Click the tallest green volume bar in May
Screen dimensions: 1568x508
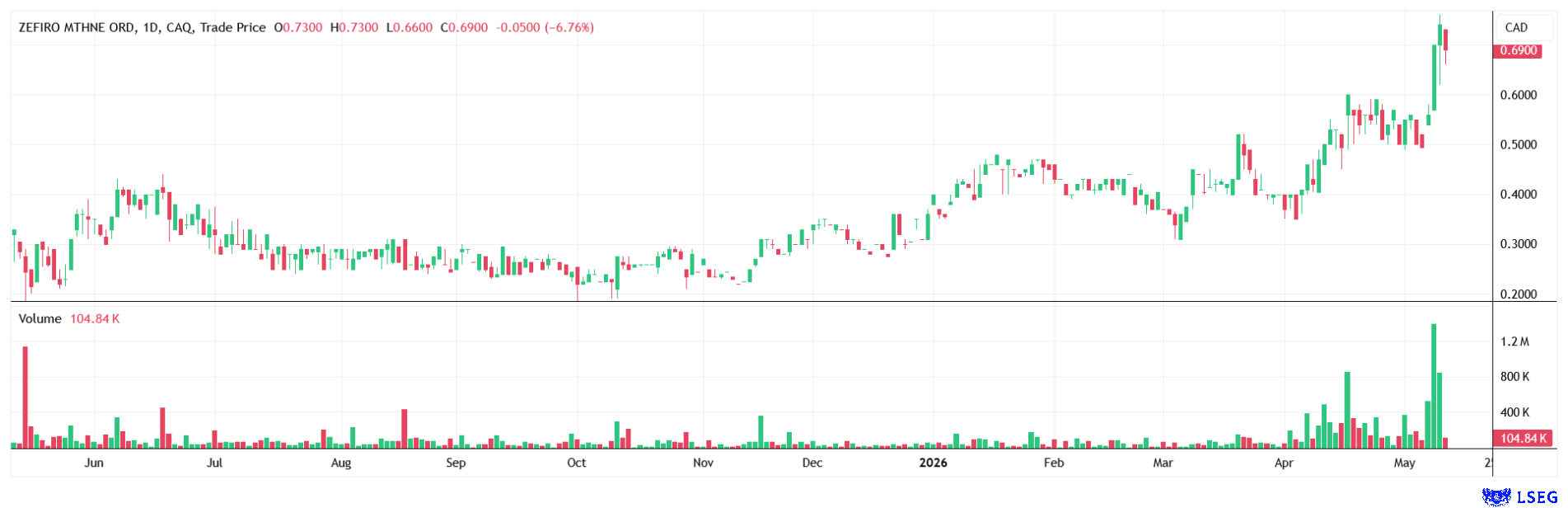(x=1434, y=386)
